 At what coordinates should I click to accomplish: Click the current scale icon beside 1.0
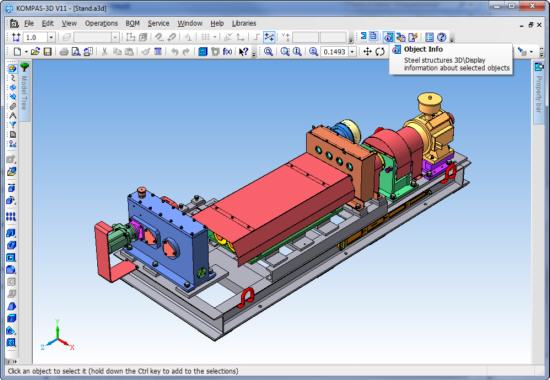16,37
